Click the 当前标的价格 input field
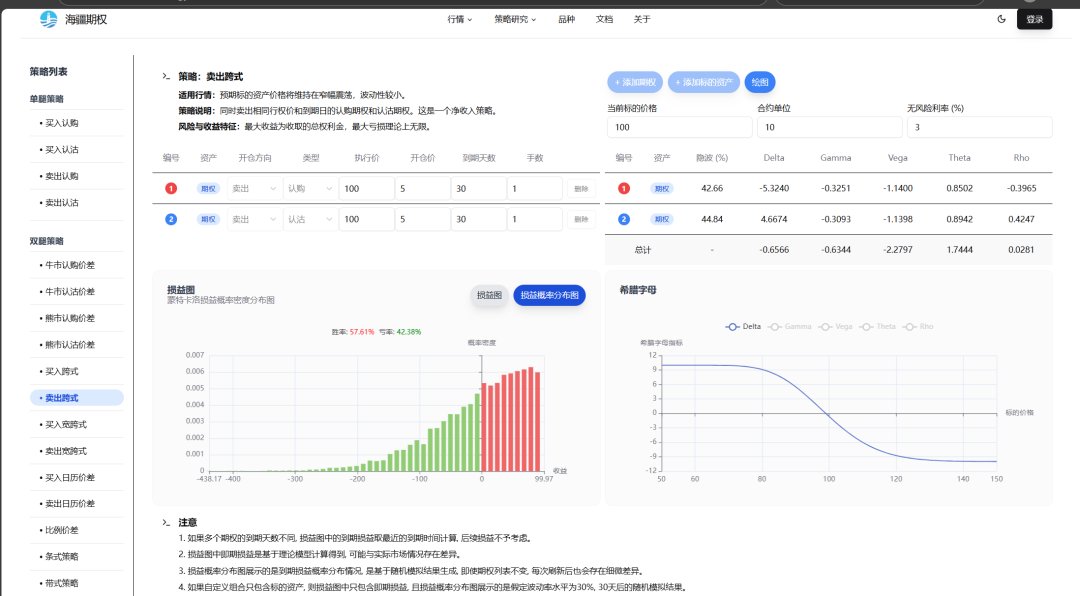The image size is (1080, 596). point(679,128)
